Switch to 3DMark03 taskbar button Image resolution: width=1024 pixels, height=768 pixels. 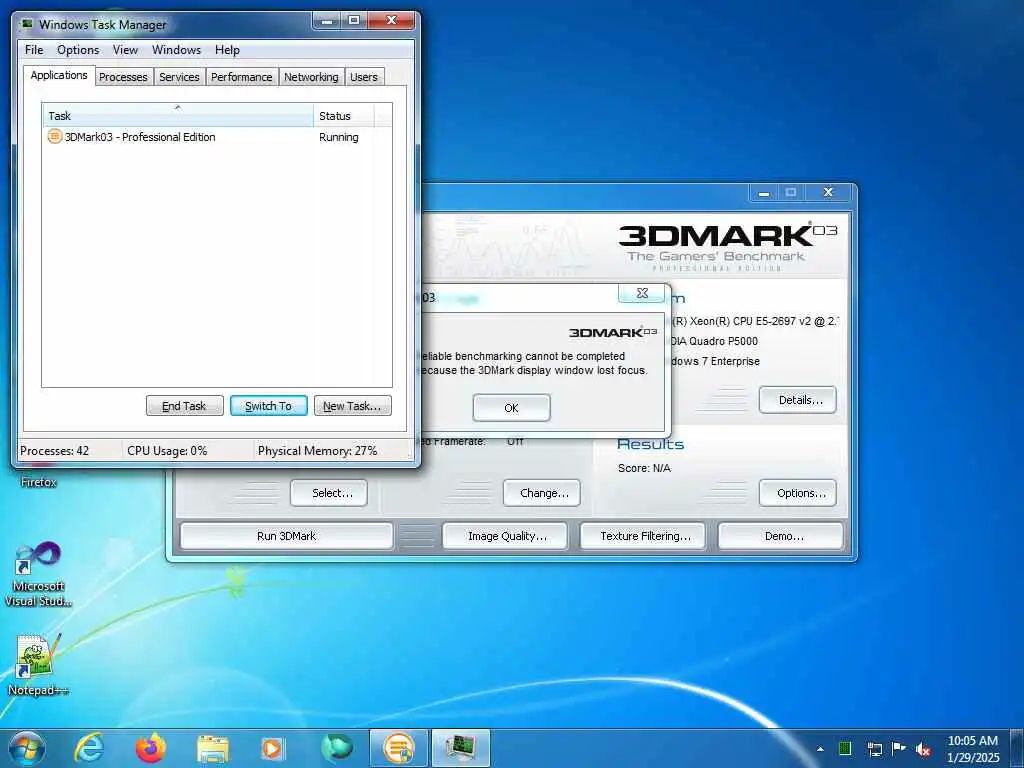click(398, 748)
